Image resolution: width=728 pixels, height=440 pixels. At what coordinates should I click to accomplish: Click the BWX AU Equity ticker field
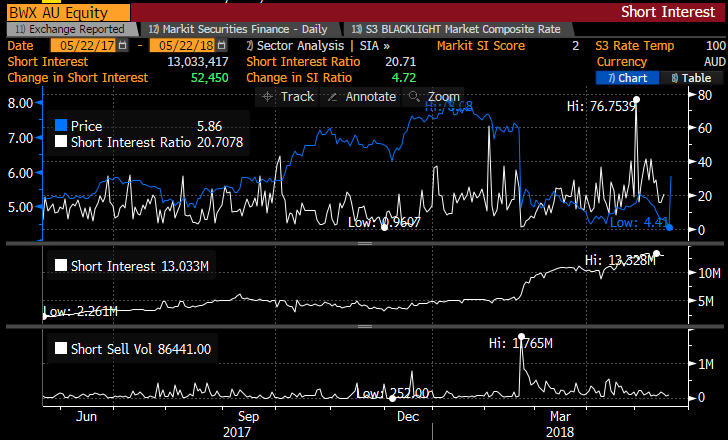pos(68,13)
